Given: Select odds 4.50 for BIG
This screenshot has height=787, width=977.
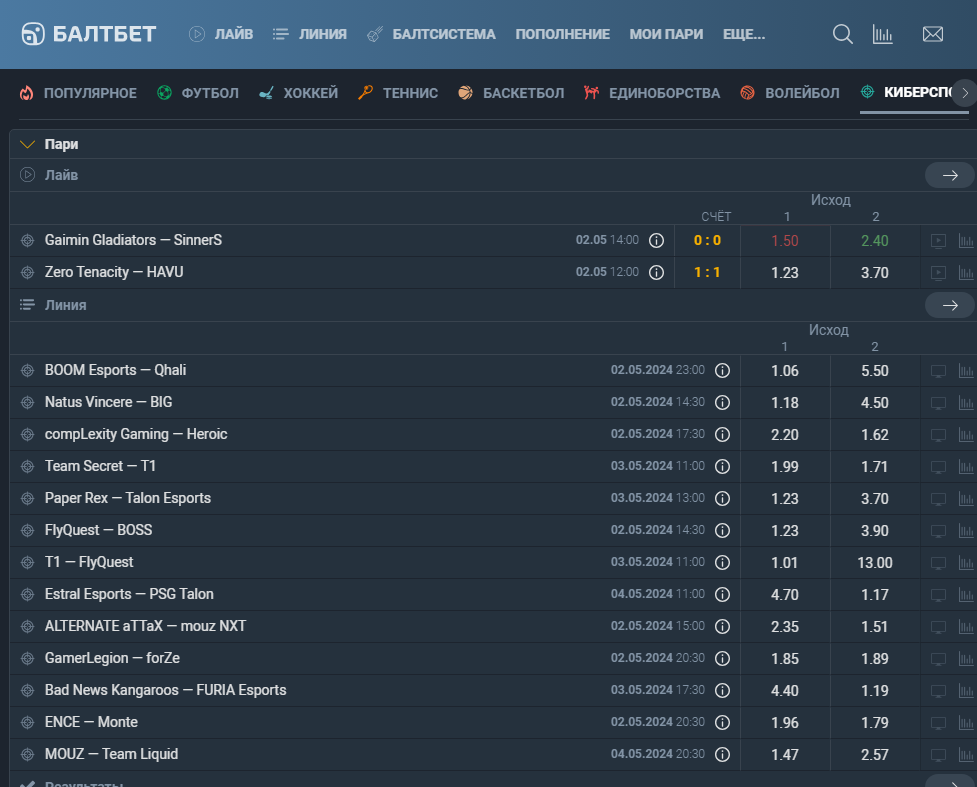Looking at the screenshot, I should pyautogui.click(x=875, y=403).
